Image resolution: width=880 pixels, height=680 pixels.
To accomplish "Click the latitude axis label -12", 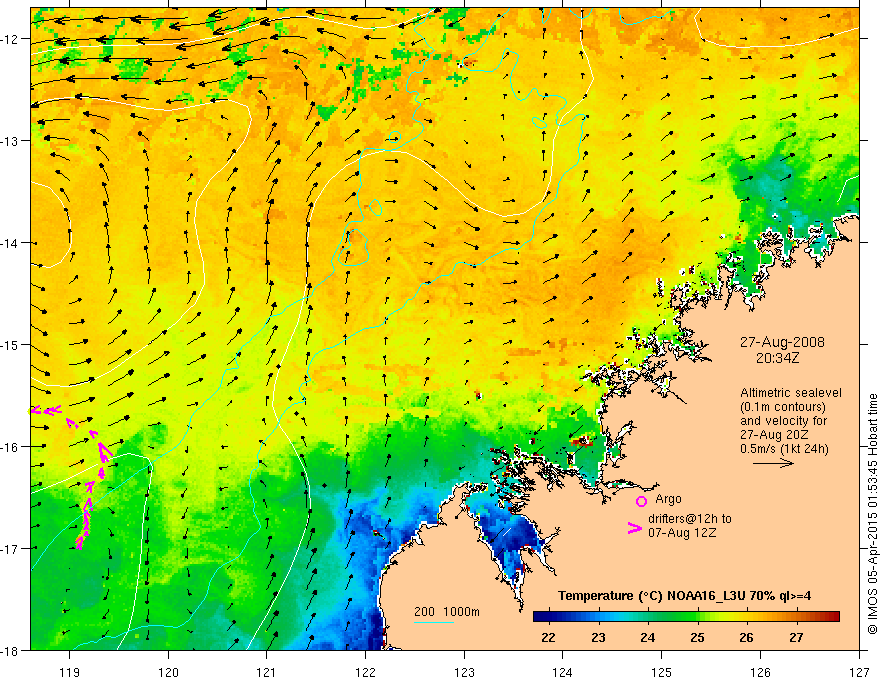I will click(11, 39).
